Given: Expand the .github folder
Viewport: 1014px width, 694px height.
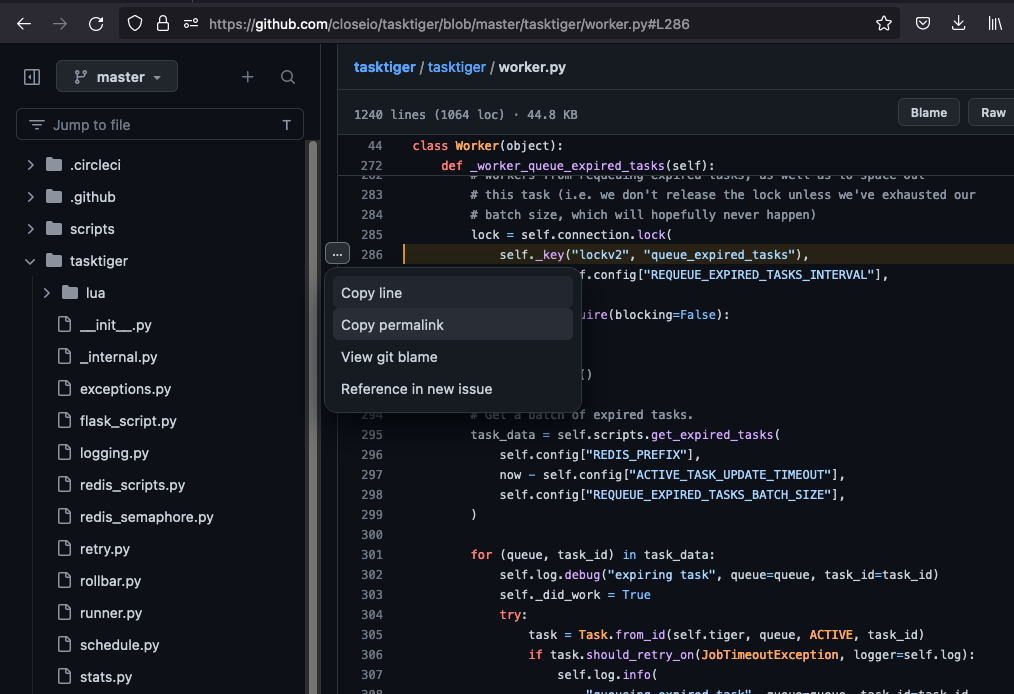Looking at the screenshot, I should point(30,196).
